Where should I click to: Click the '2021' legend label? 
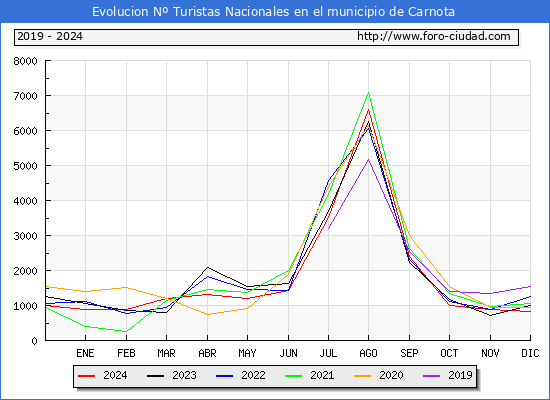[322, 375]
